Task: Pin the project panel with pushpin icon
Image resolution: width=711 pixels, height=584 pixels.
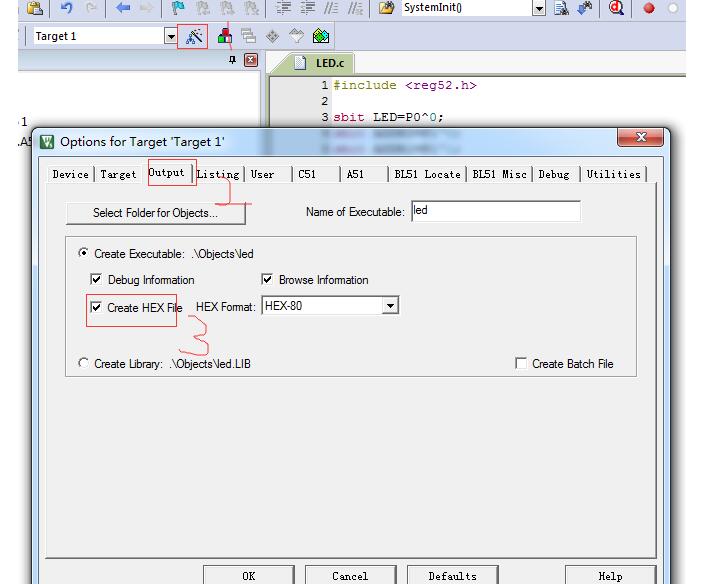Action: pyautogui.click(x=233, y=60)
